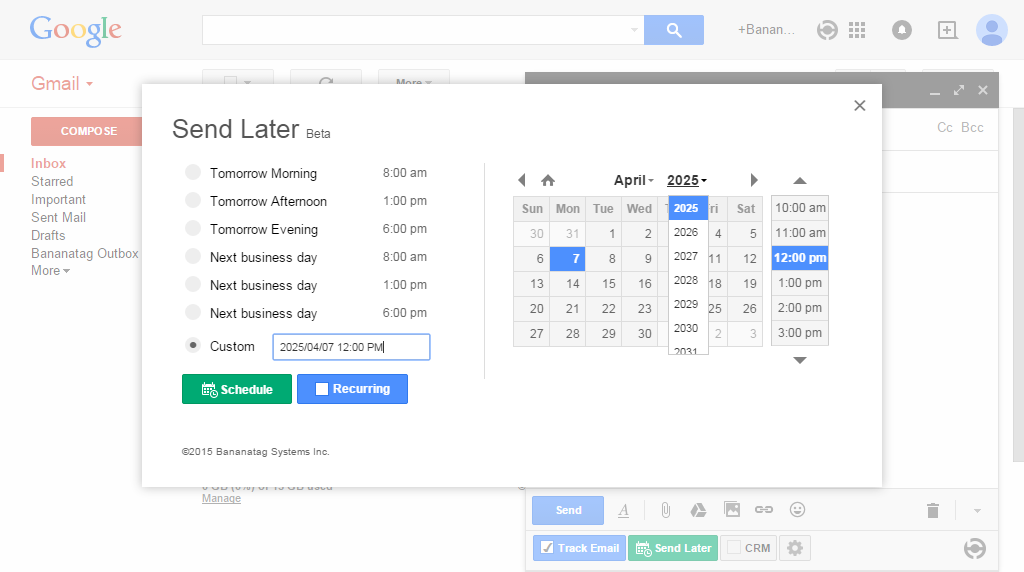1024x572 pixels.
Task: Insert an emoticon in the compose window
Action: point(797,509)
